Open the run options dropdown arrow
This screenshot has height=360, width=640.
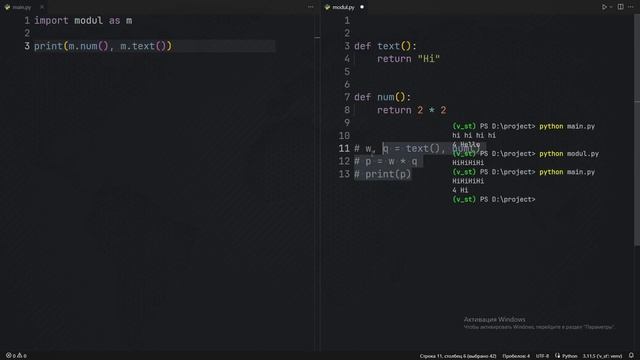(611, 7)
